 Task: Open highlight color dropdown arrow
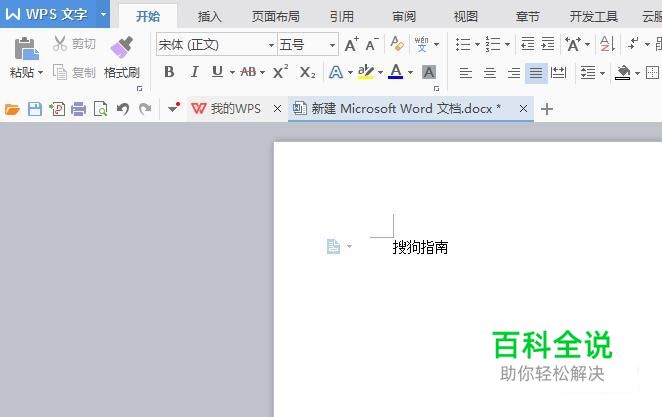380,73
